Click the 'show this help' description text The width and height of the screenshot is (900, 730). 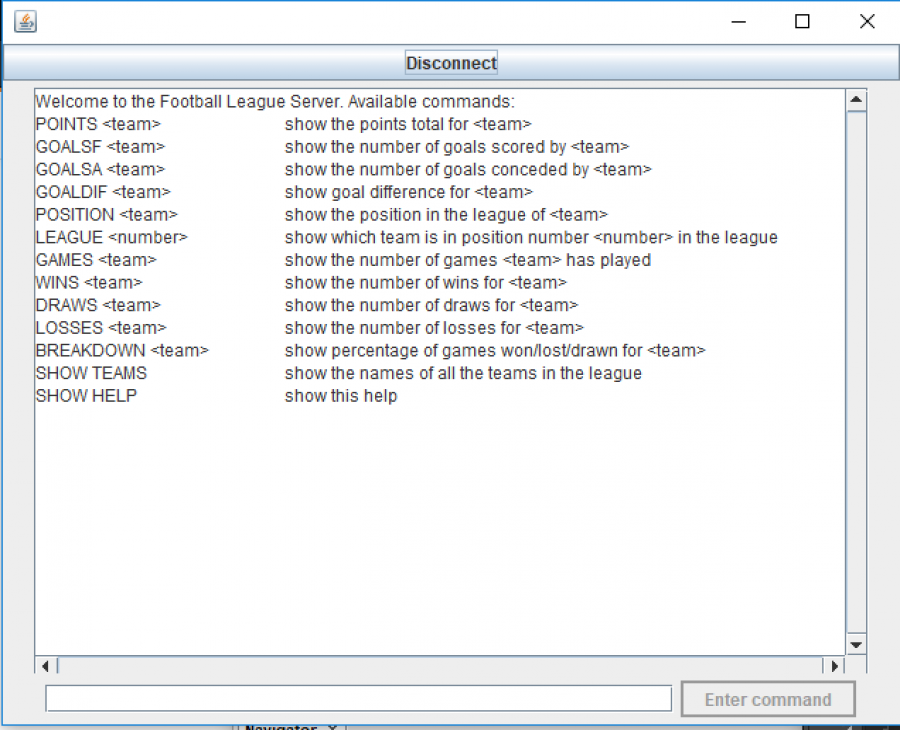pyautogui.click(x=340, y=396)
